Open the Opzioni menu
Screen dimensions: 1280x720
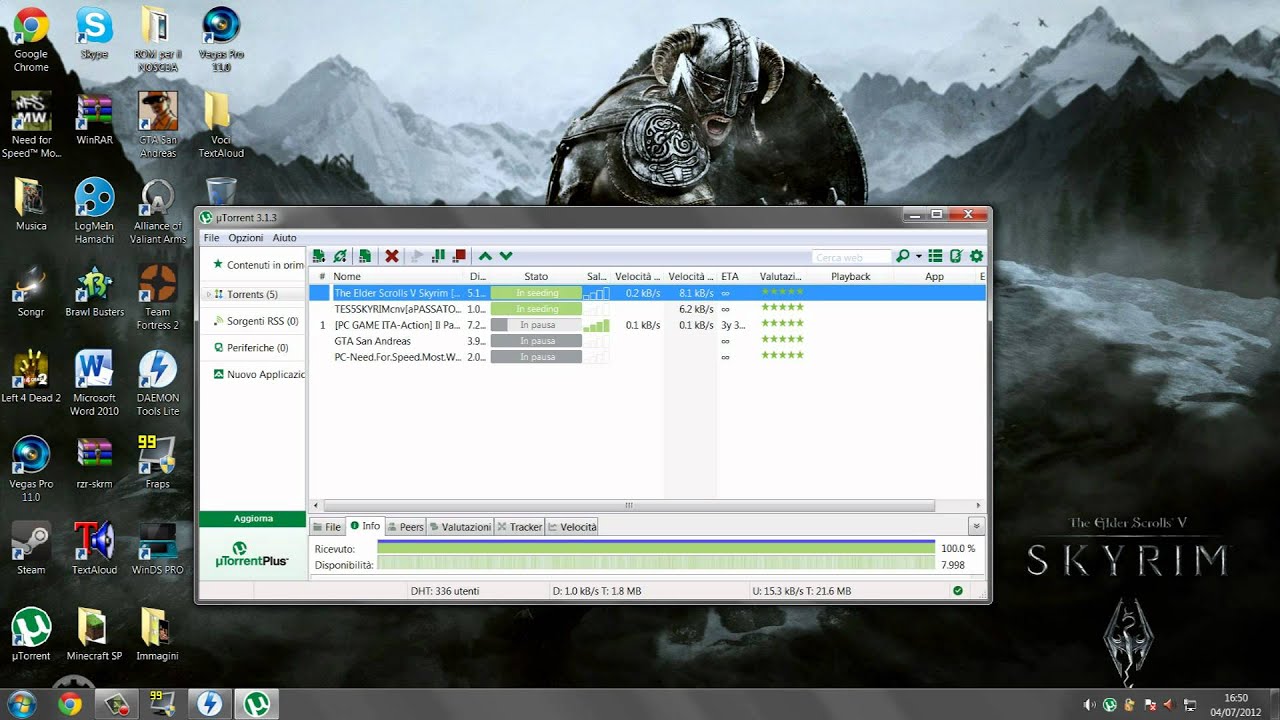point(245,238)
